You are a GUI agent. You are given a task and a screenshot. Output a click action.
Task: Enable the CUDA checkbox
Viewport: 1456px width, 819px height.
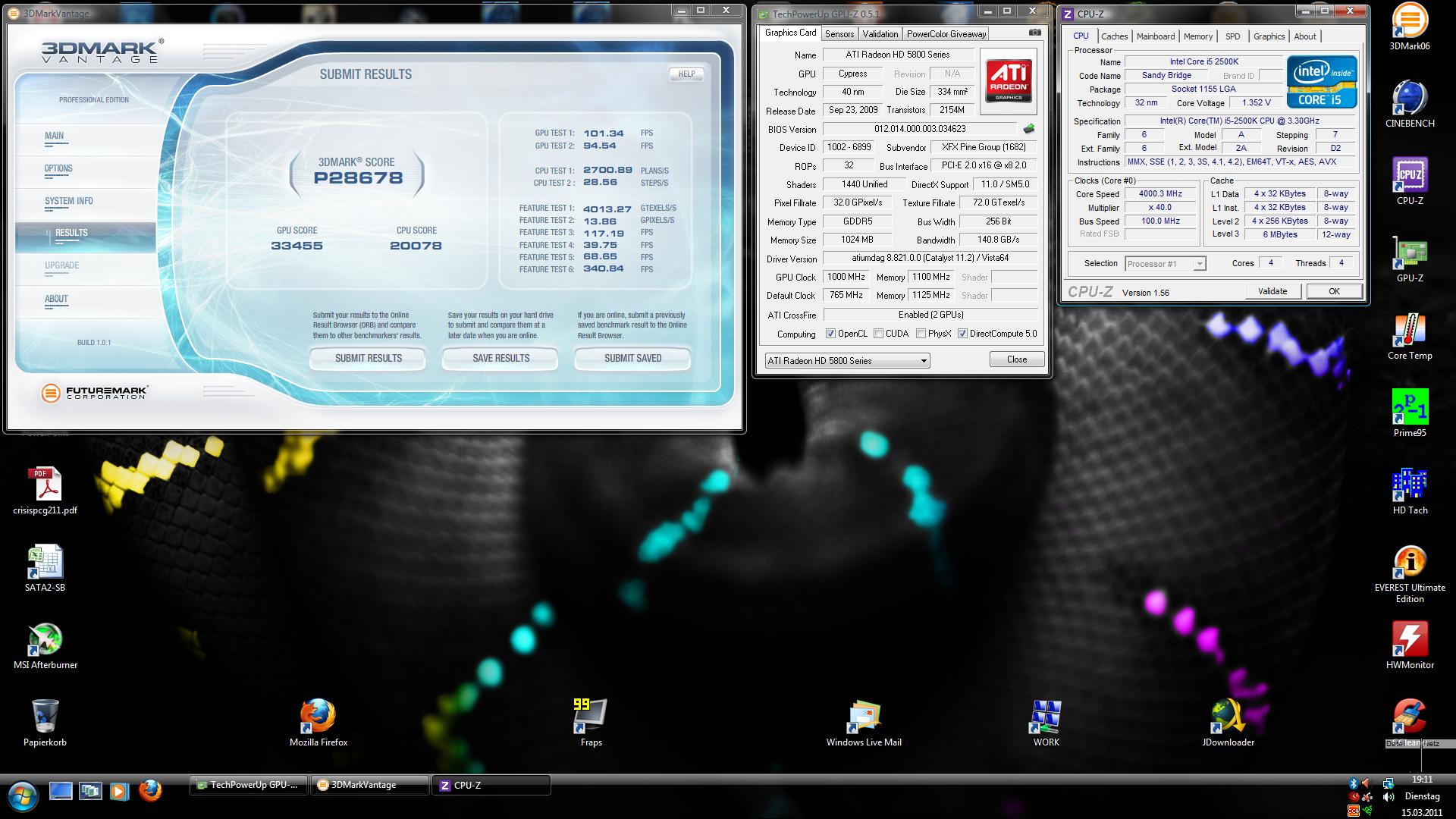[878, 334]
